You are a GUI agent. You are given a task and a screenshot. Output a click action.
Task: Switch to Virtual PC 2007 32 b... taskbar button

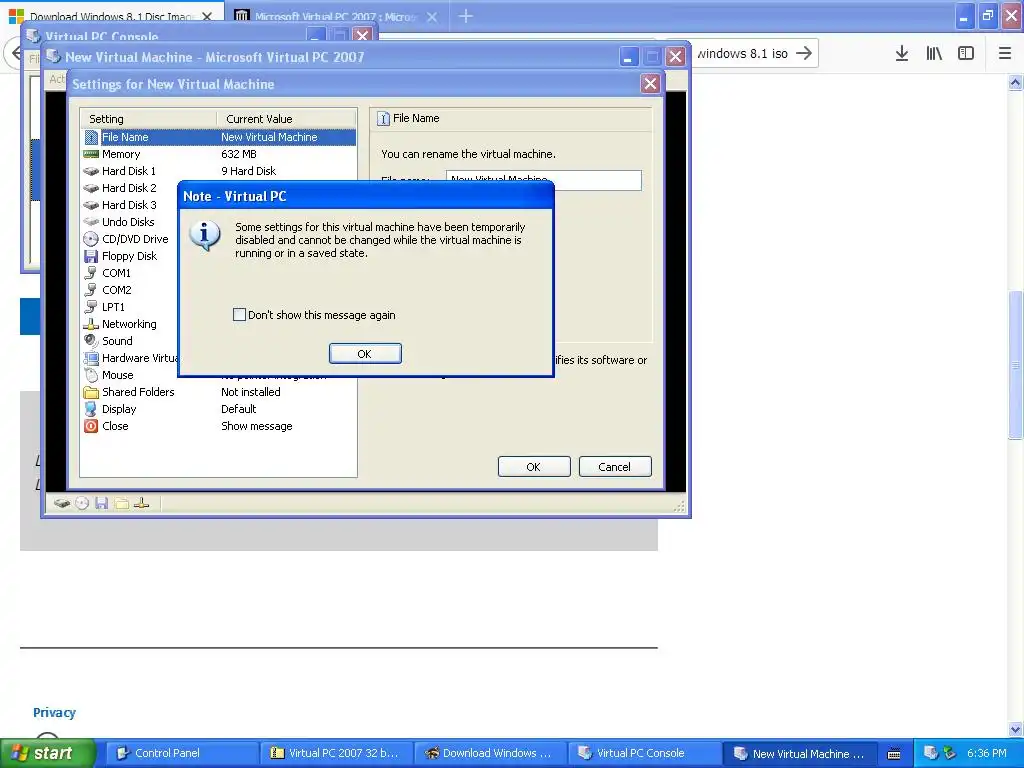336,753
